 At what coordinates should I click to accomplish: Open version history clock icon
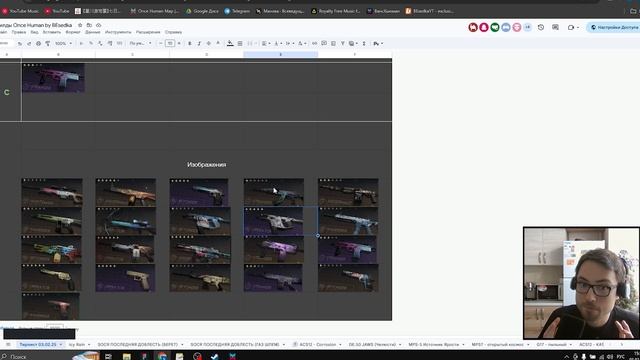pos(541,27)
